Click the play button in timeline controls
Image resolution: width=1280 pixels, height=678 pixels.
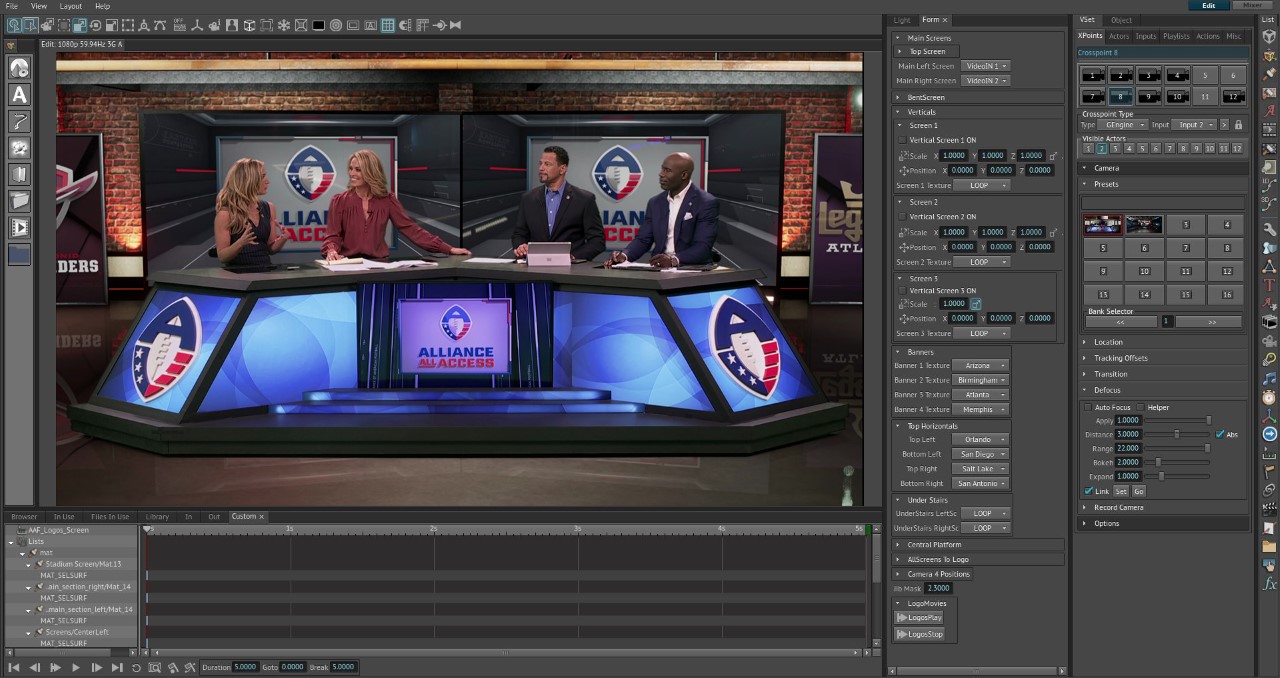[x=75, y=667]
